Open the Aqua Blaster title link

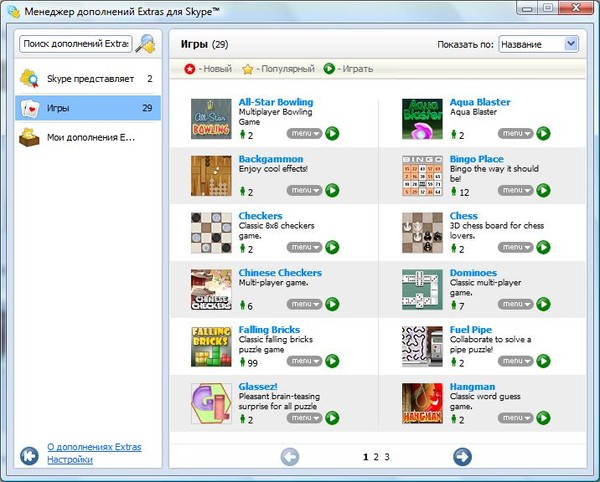pyautogui.click(x=480, y=102)
